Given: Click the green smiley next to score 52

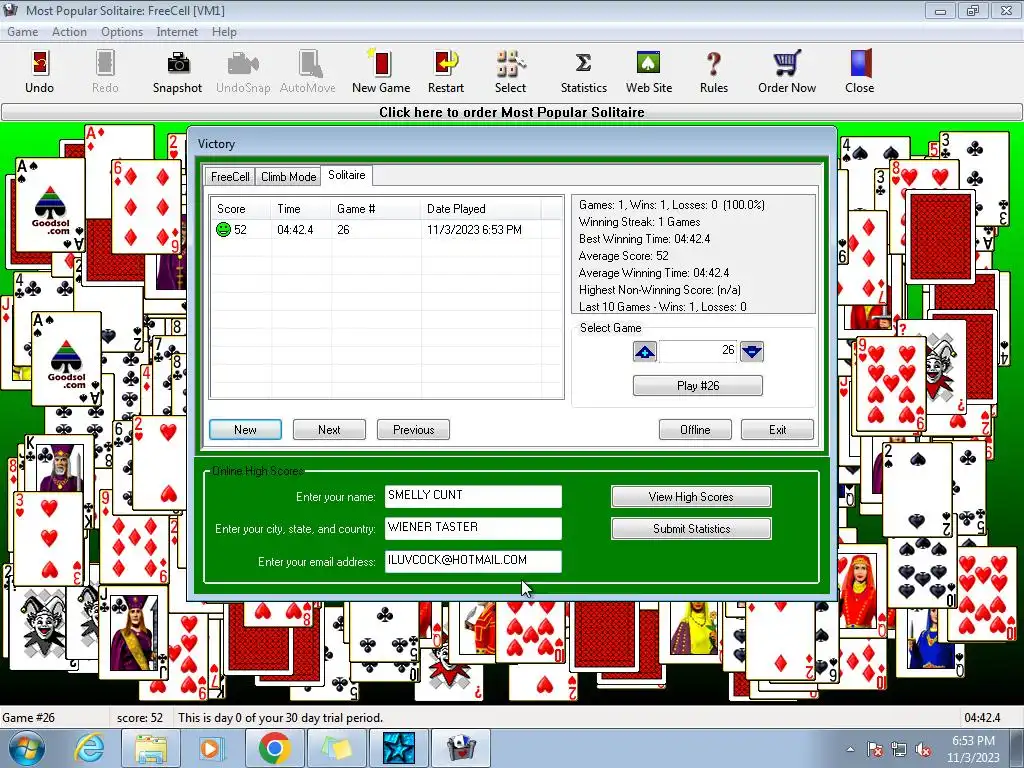Looking at the screenshot, I should click(x=223, y=230).
